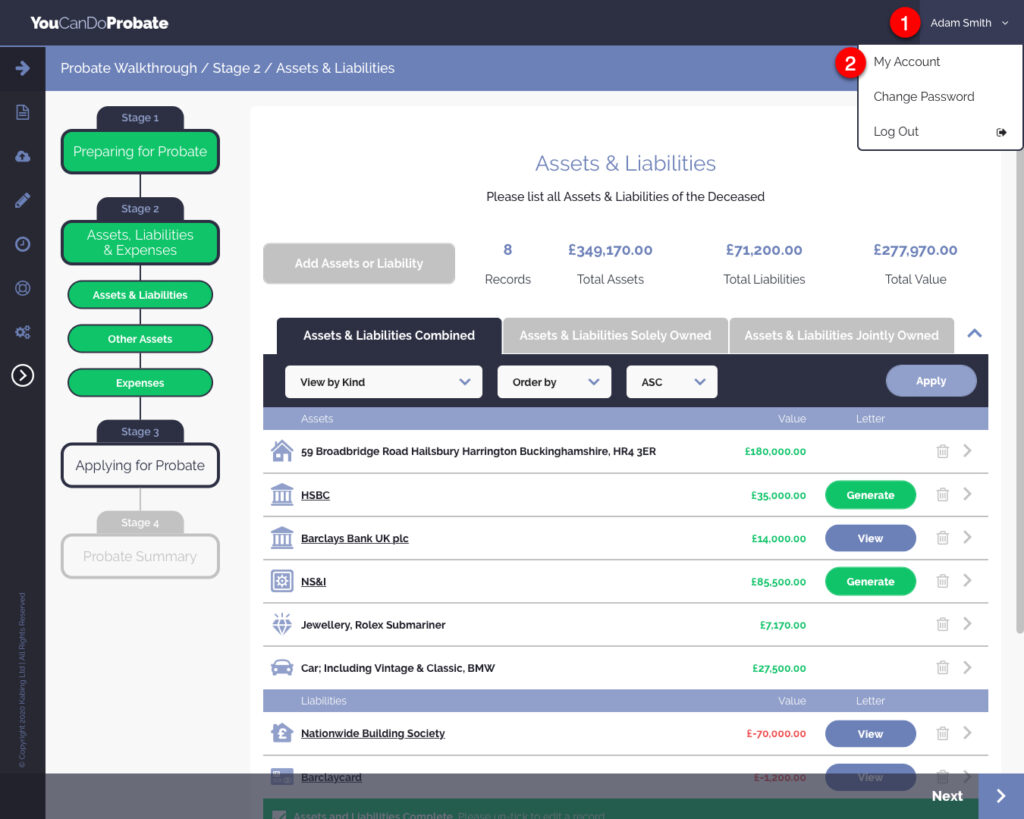Delete the HSBC asset record

(942, 494)
